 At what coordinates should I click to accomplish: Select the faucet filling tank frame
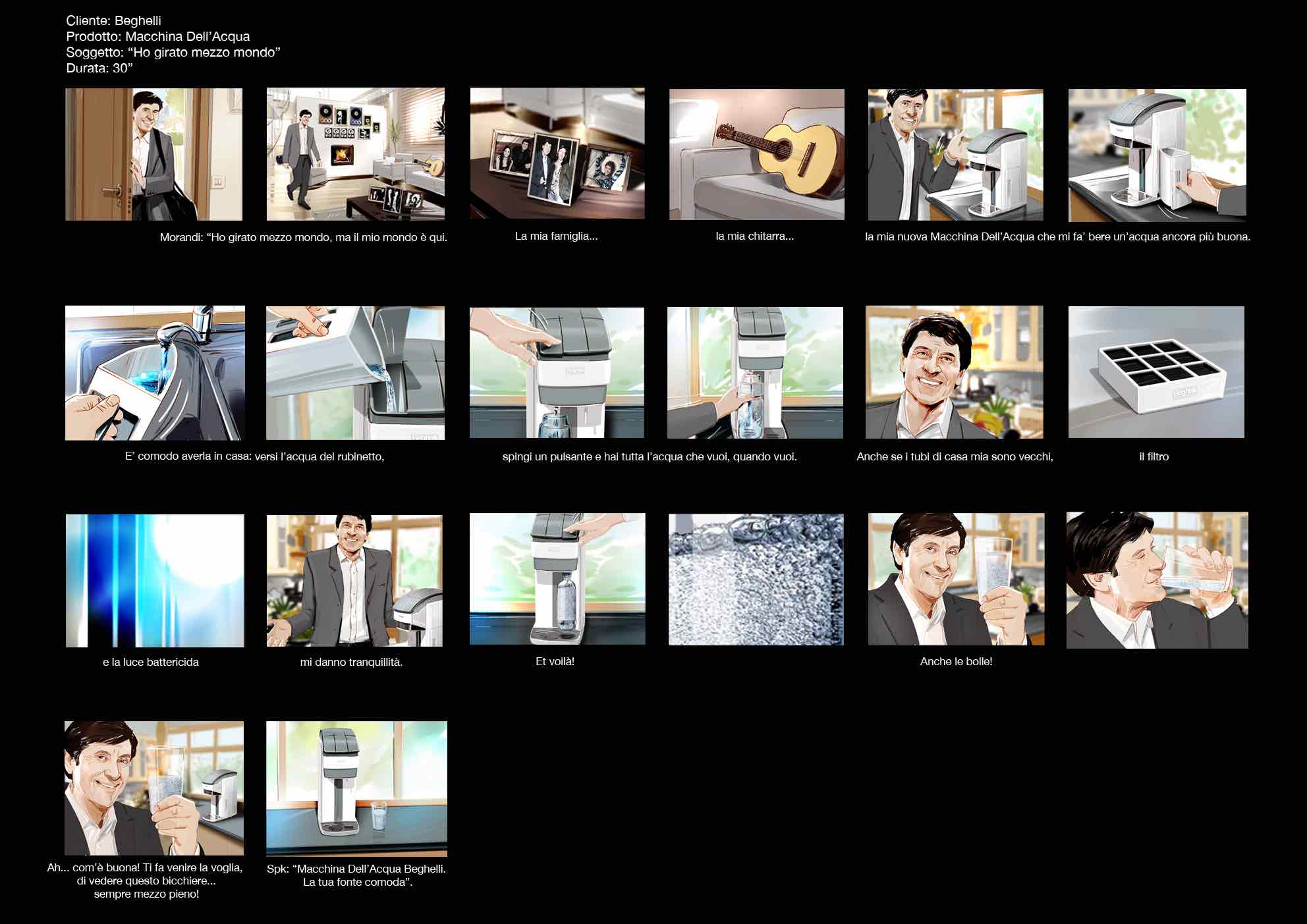coord(155,373)
